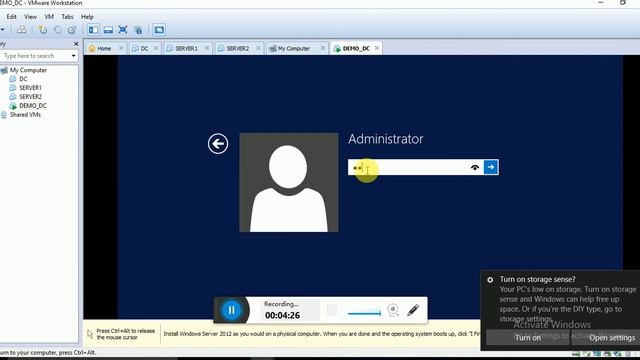640x360 pixels.
Task: Open the VM menu
Action: [x=49, y=17]
